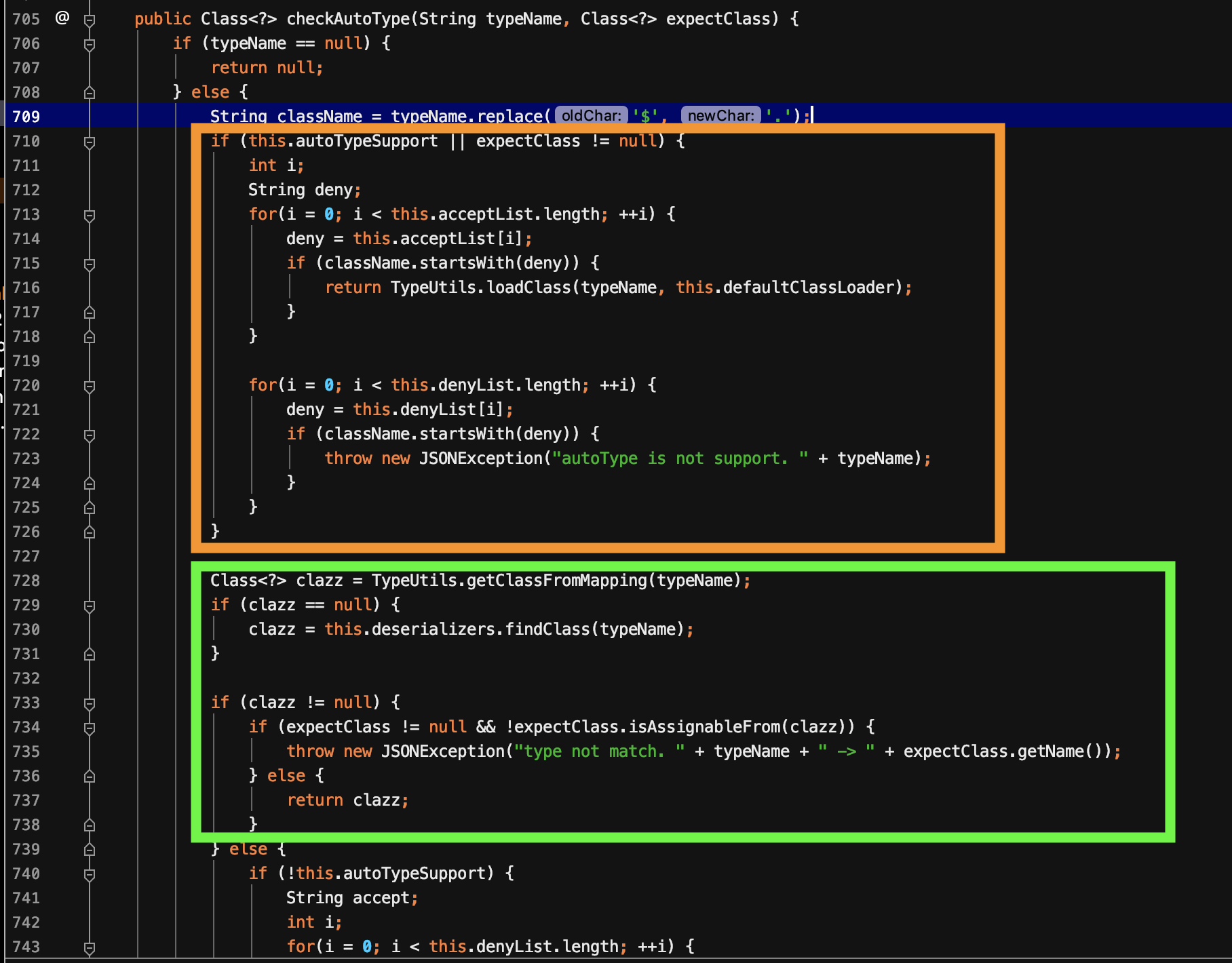The height and width of the screenshot is (963, 1232).
Task: Collapse the clazz != null block on line 733
Action: click(89, 703)
